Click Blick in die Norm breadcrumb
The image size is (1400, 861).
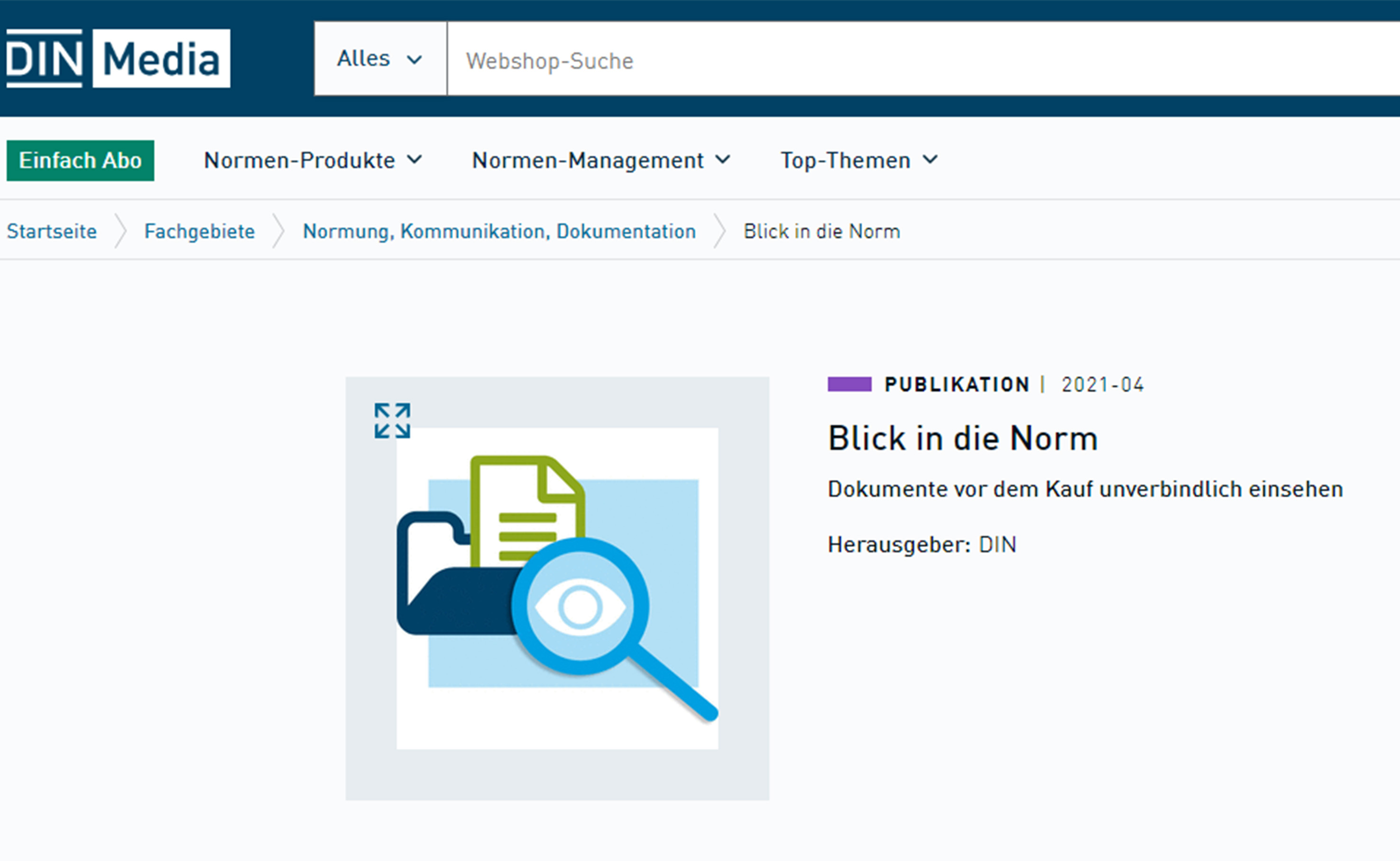821,231
